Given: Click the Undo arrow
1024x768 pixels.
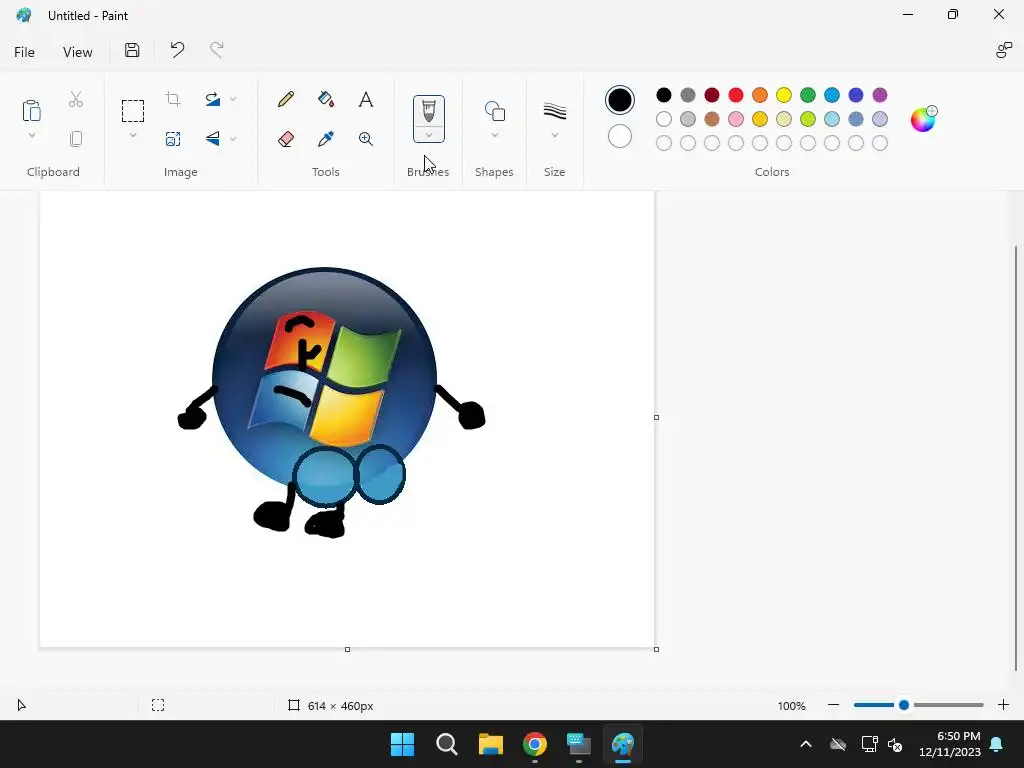Looking at the screenshot, I should coord(177,50).
